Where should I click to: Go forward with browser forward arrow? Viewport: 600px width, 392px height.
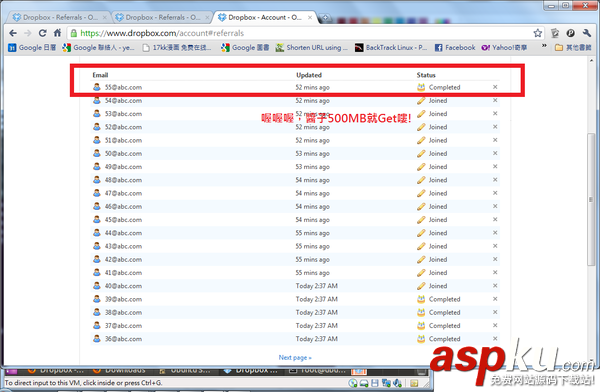coord(28,33)
